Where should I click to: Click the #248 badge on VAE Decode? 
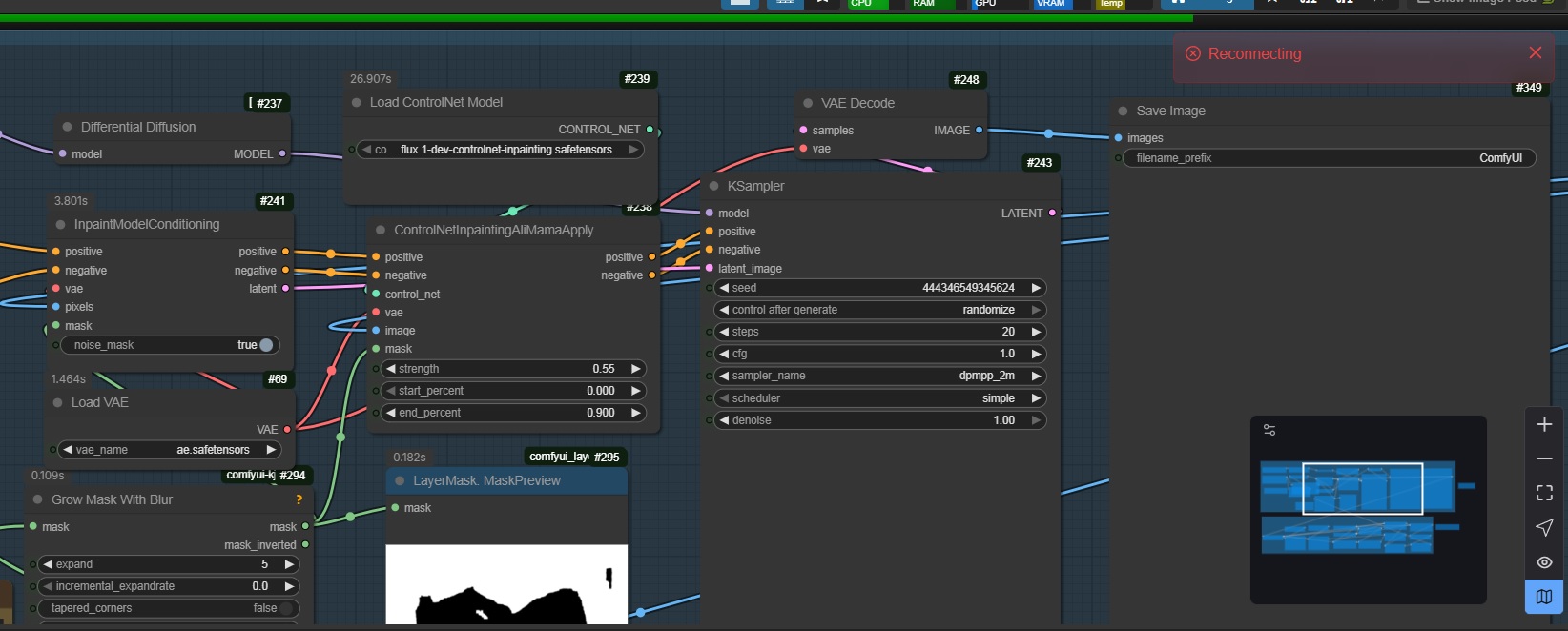pyautogui.click(x=966, y=80)
